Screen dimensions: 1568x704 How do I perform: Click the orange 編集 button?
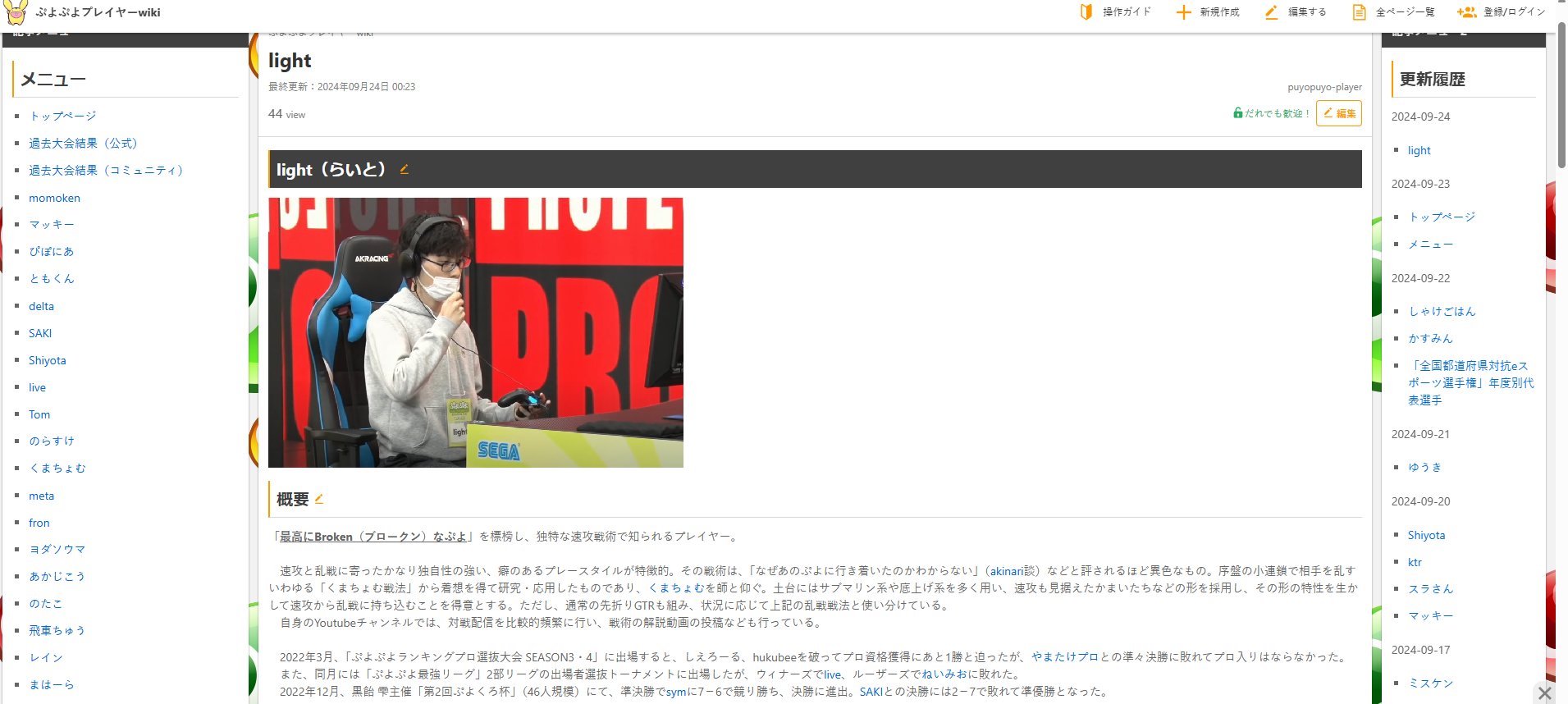click(1338, 113)
